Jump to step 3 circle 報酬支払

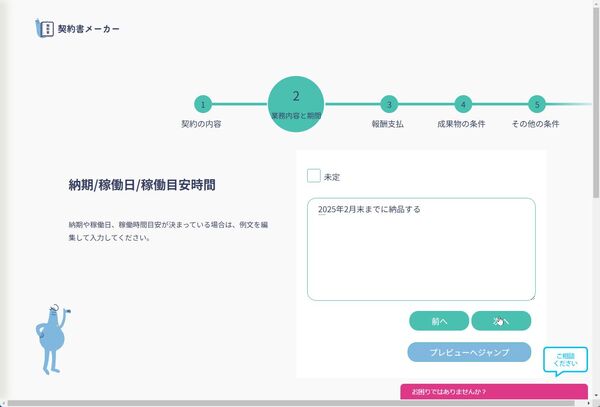tap(389, 104)
